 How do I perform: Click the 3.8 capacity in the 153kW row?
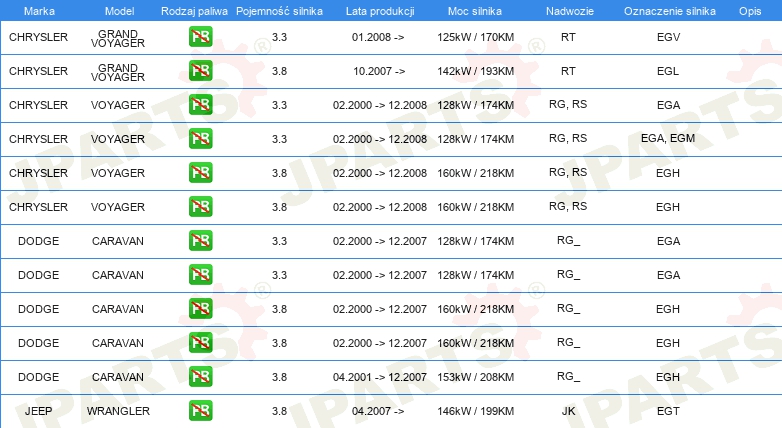click(x=279, y=377)
